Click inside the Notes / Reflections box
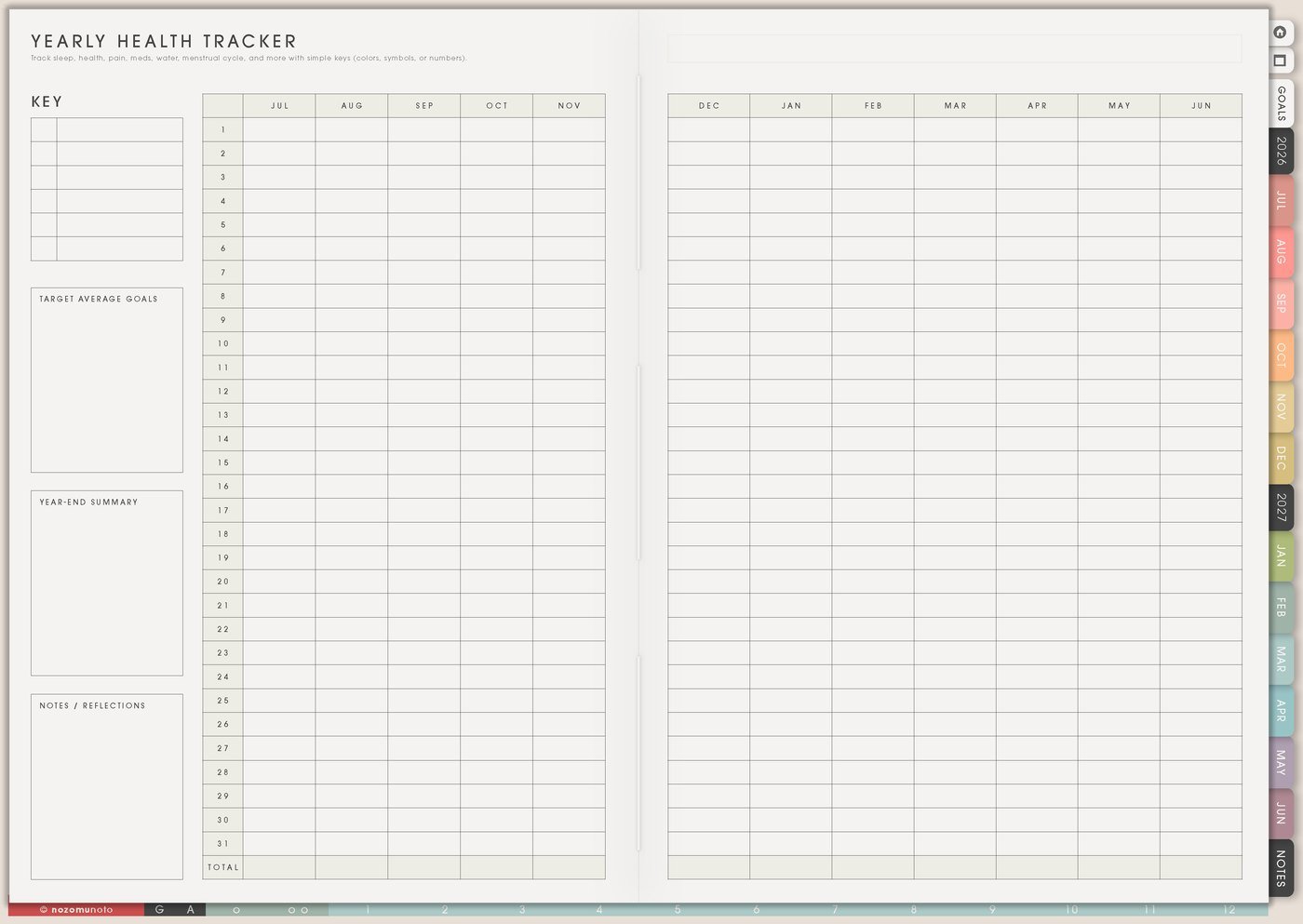The height and width of the screenshot is (924, 1303). click(x=107, y=787)
